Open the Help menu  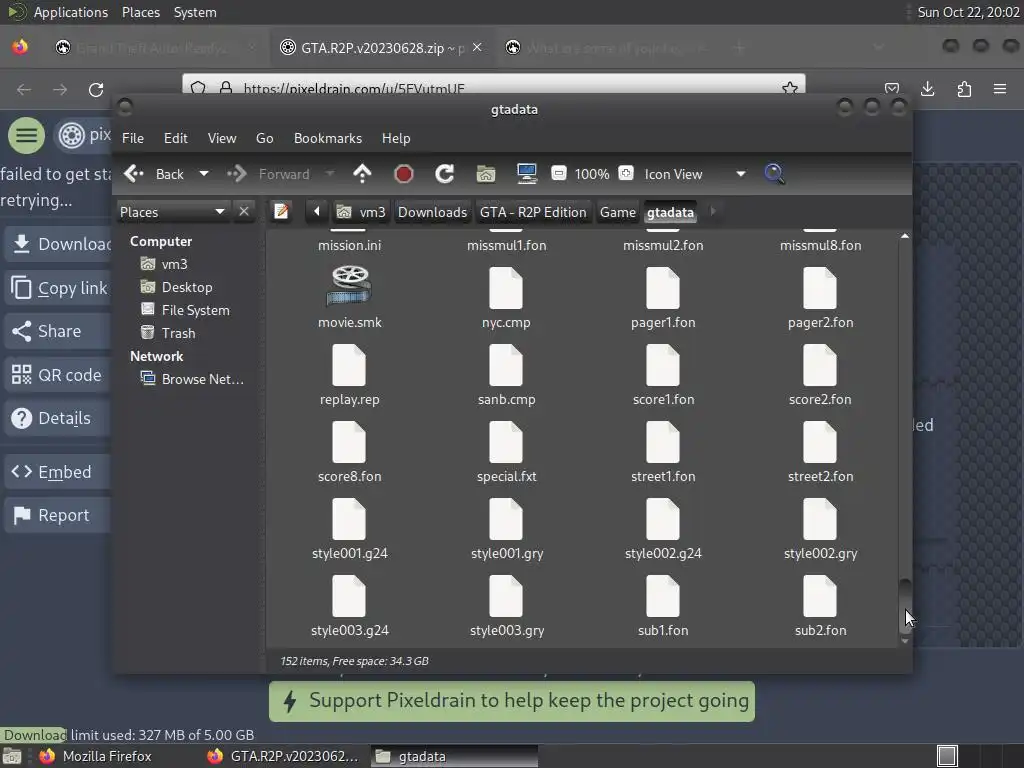[x=396, y=138]
